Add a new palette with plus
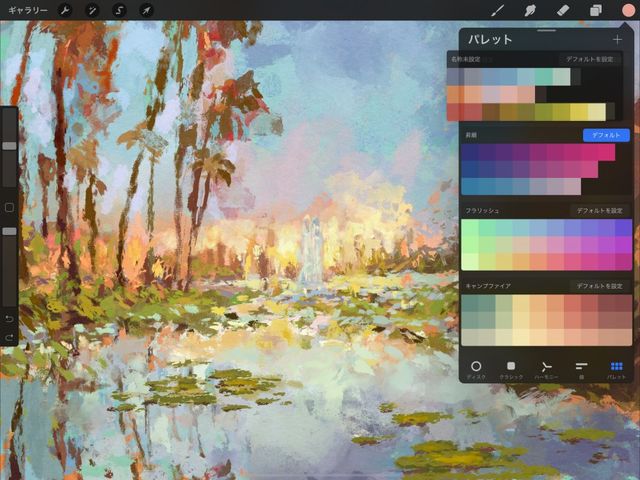The width and height of the screenshot is (640, 480). 617,40
